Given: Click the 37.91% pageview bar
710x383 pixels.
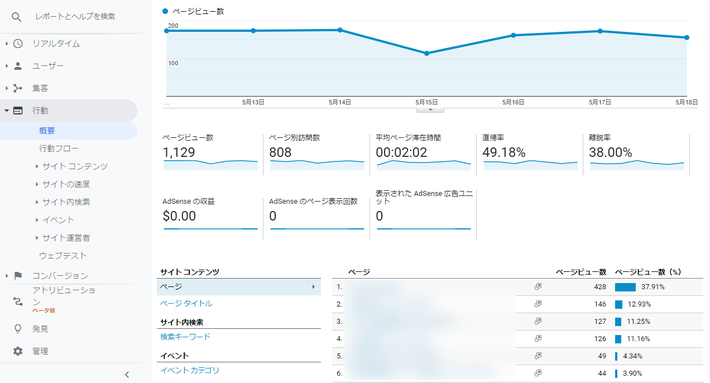Looking at the screenshot, I should click(x=625, y=287).
